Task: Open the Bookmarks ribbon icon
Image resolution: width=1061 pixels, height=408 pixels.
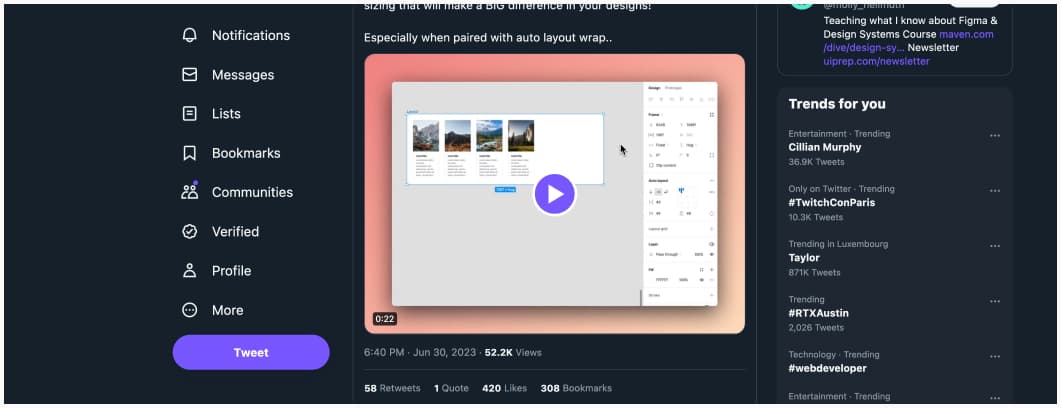Action: 189,153
